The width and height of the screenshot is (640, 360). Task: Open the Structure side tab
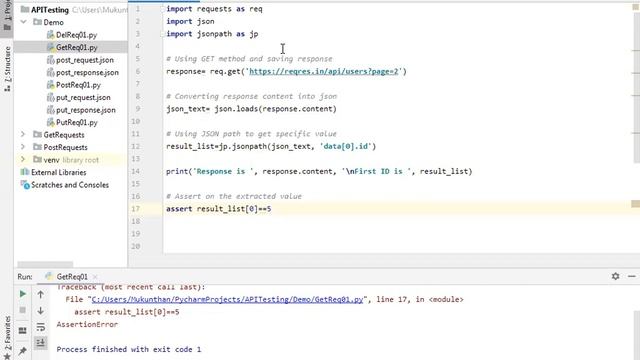[7, 69]
